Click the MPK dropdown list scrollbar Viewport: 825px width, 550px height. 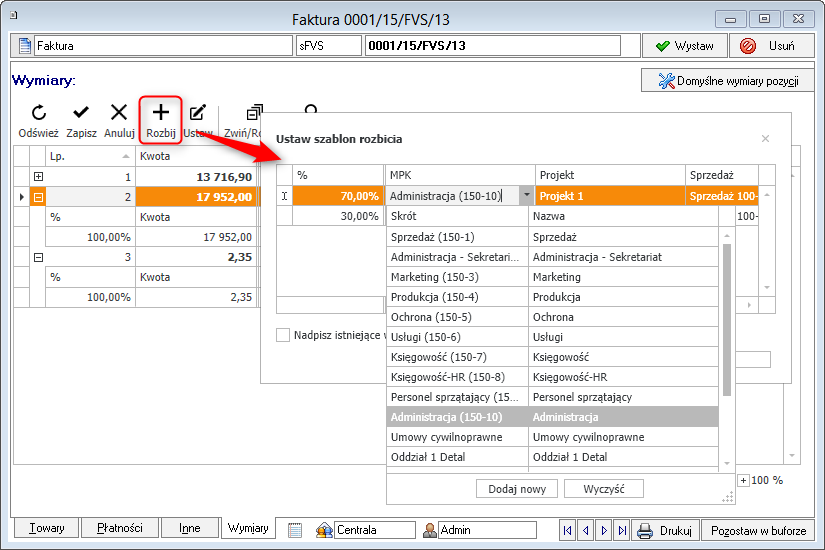[x=727, y=320]
